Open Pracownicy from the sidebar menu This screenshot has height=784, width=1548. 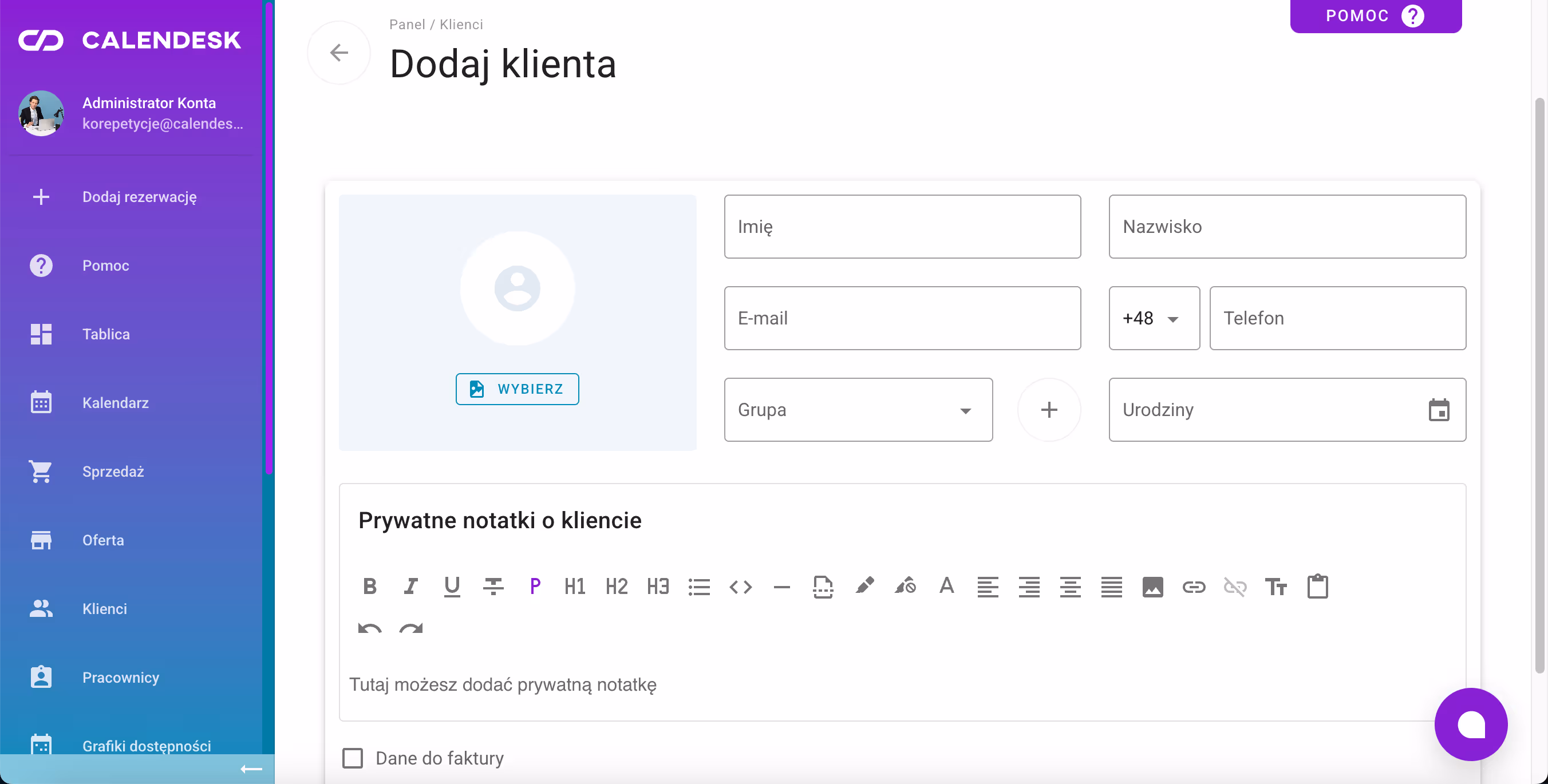120,677
